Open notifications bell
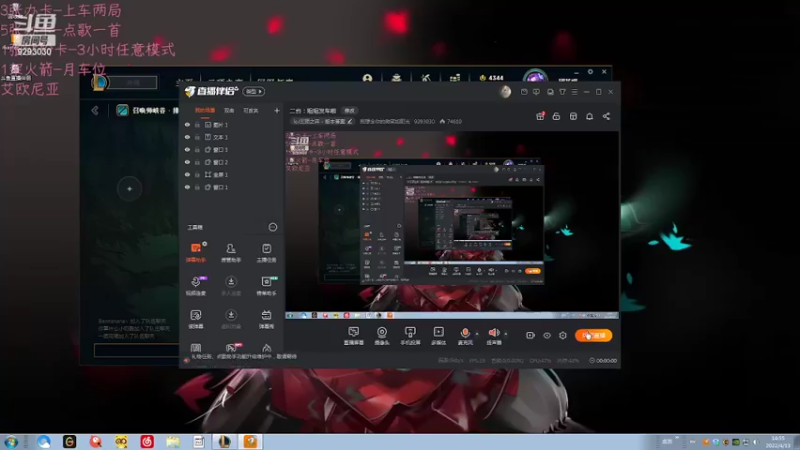The image size is (800, 450). point(589,116)
